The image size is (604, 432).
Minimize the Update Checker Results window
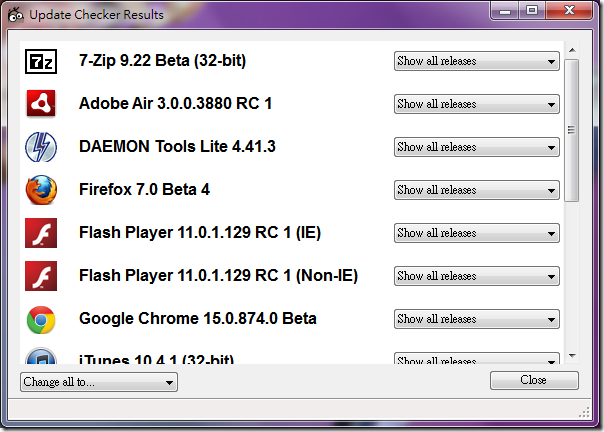[x=505, y=11]
